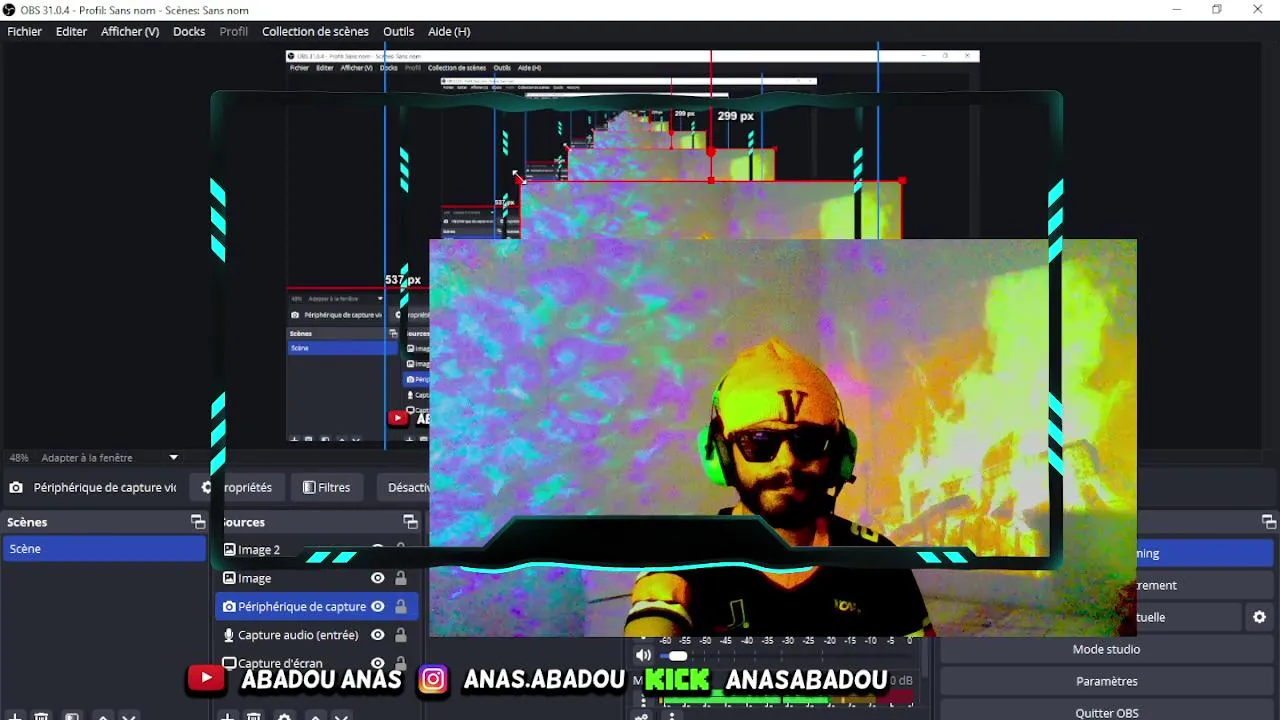
Task: Open Propriétés of the selected source
Action: click(x=238, y=488)
